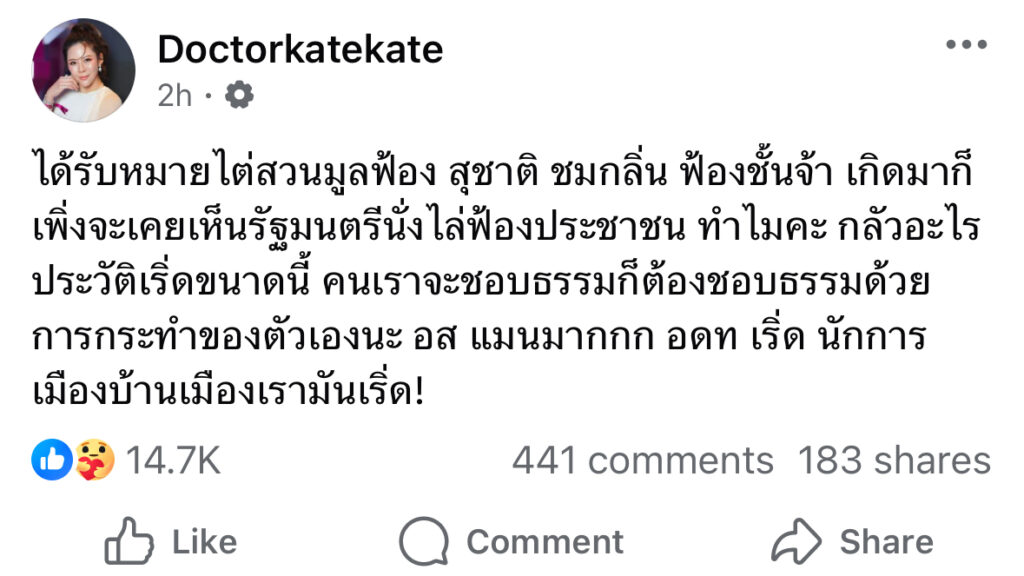Click the 2h post timestamp
This screenshot has height=576, width=1024.
[175, 95]
